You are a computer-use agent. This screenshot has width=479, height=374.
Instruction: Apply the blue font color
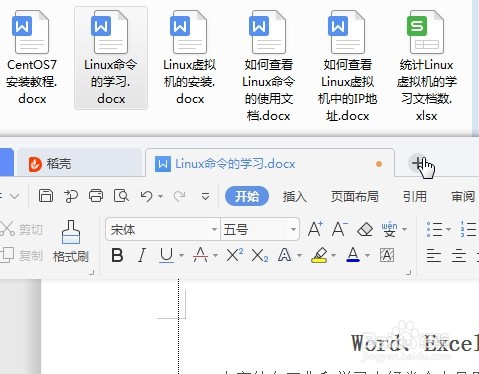(353, 256)
